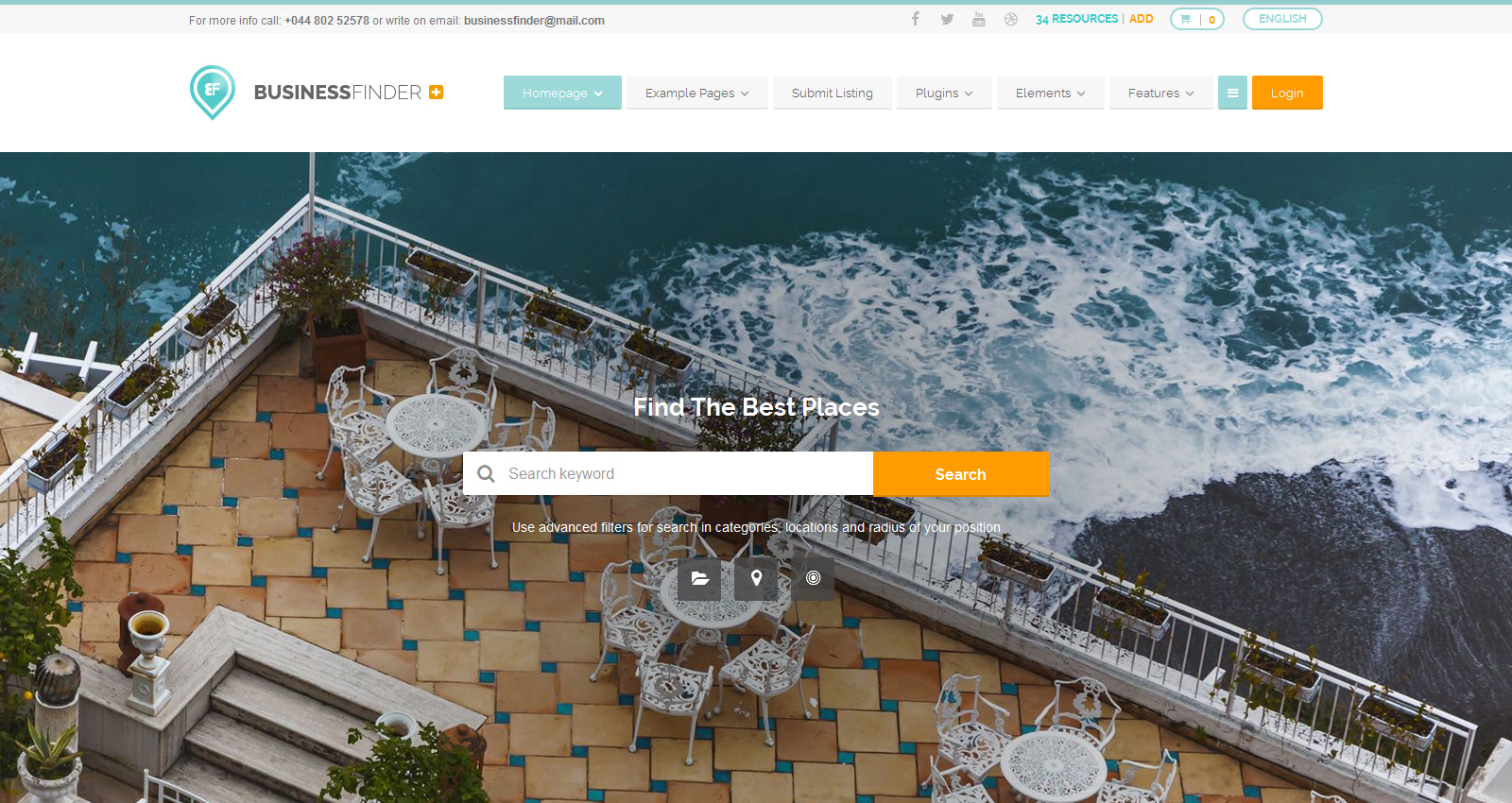
Task: Open the Facebook social icon
Action: [915, 19]
